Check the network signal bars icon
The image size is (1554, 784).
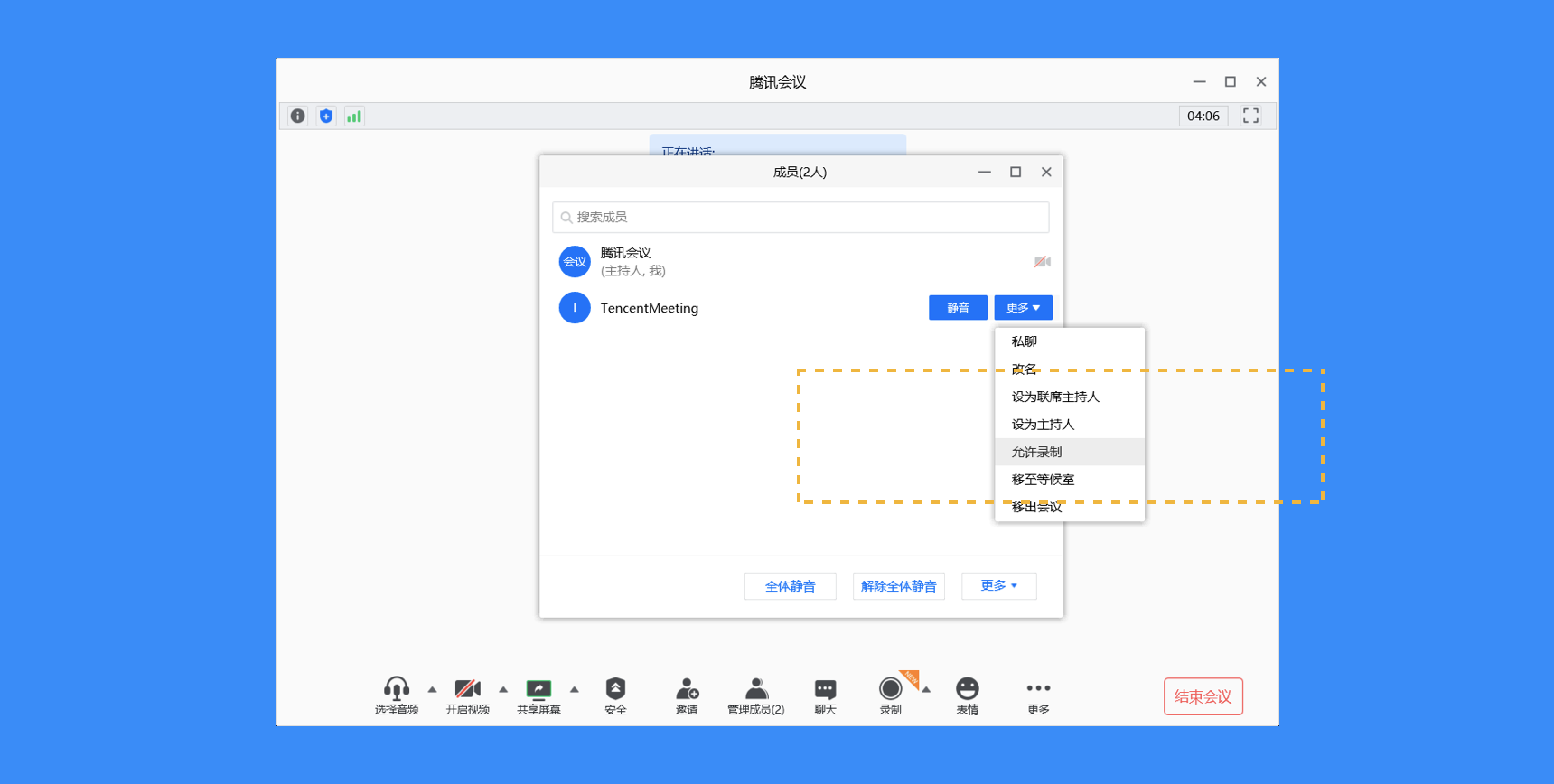(354, 116)
